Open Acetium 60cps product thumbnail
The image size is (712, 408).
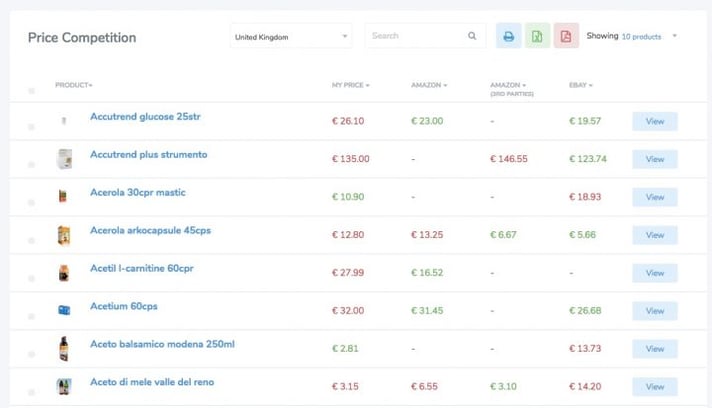point(64,310)
